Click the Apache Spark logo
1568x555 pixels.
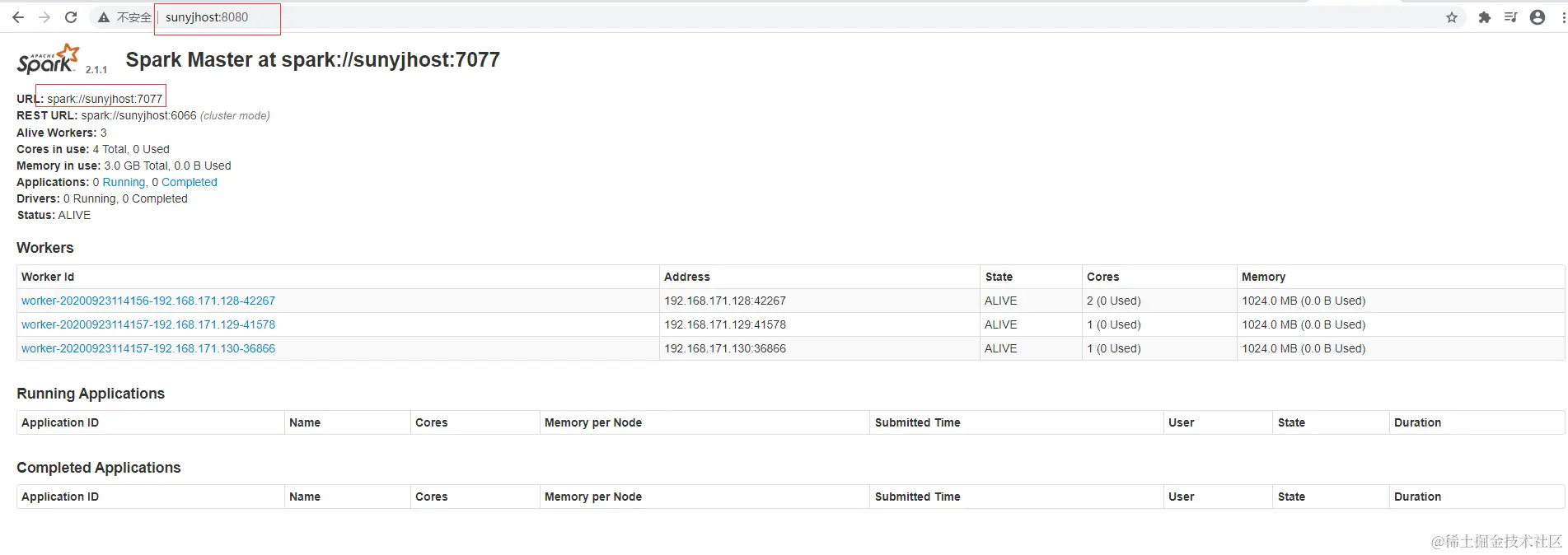pyautogui.click(x=48, y=59)
